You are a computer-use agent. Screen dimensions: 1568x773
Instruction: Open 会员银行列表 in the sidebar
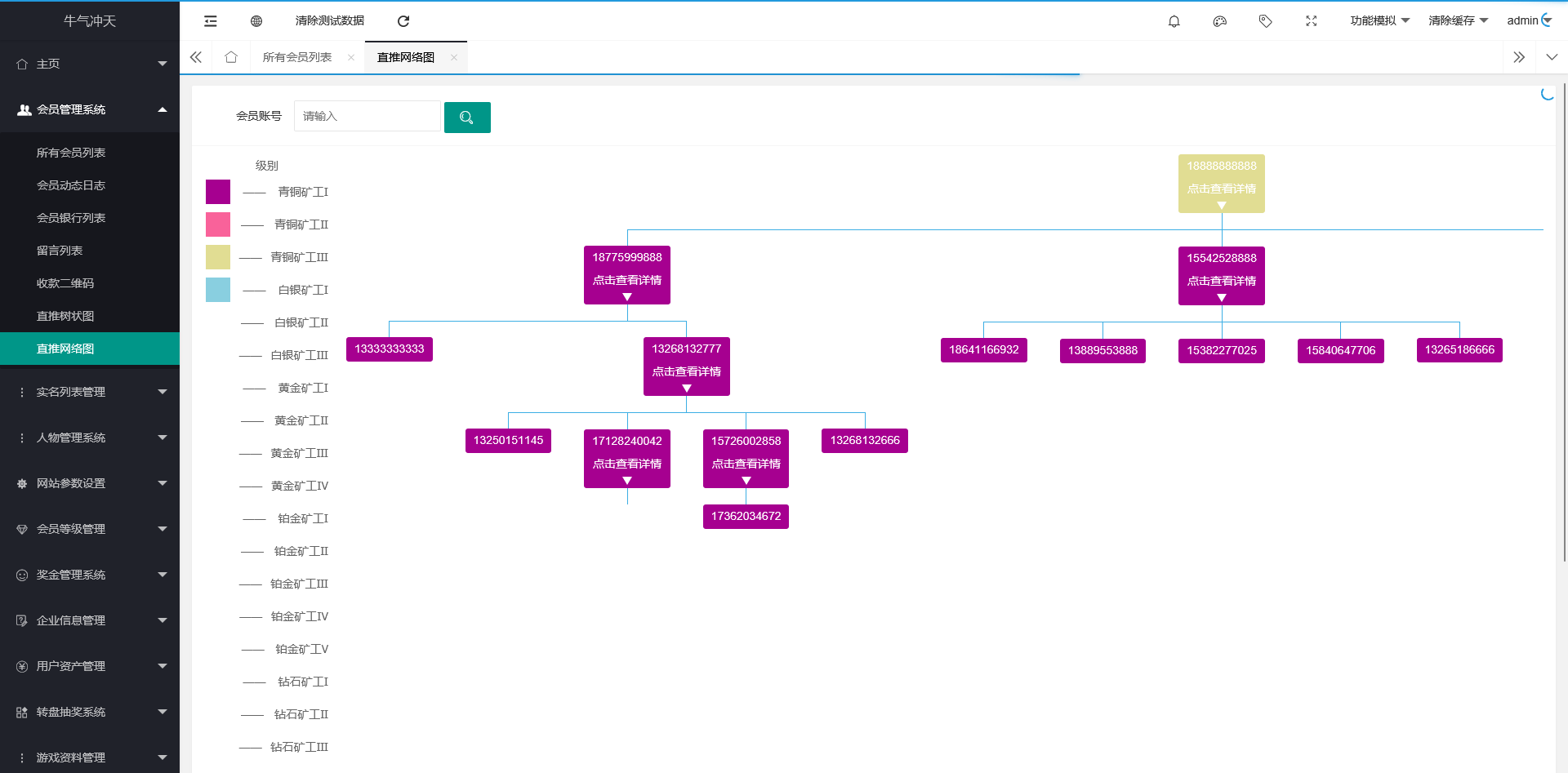tap(90, 218)
